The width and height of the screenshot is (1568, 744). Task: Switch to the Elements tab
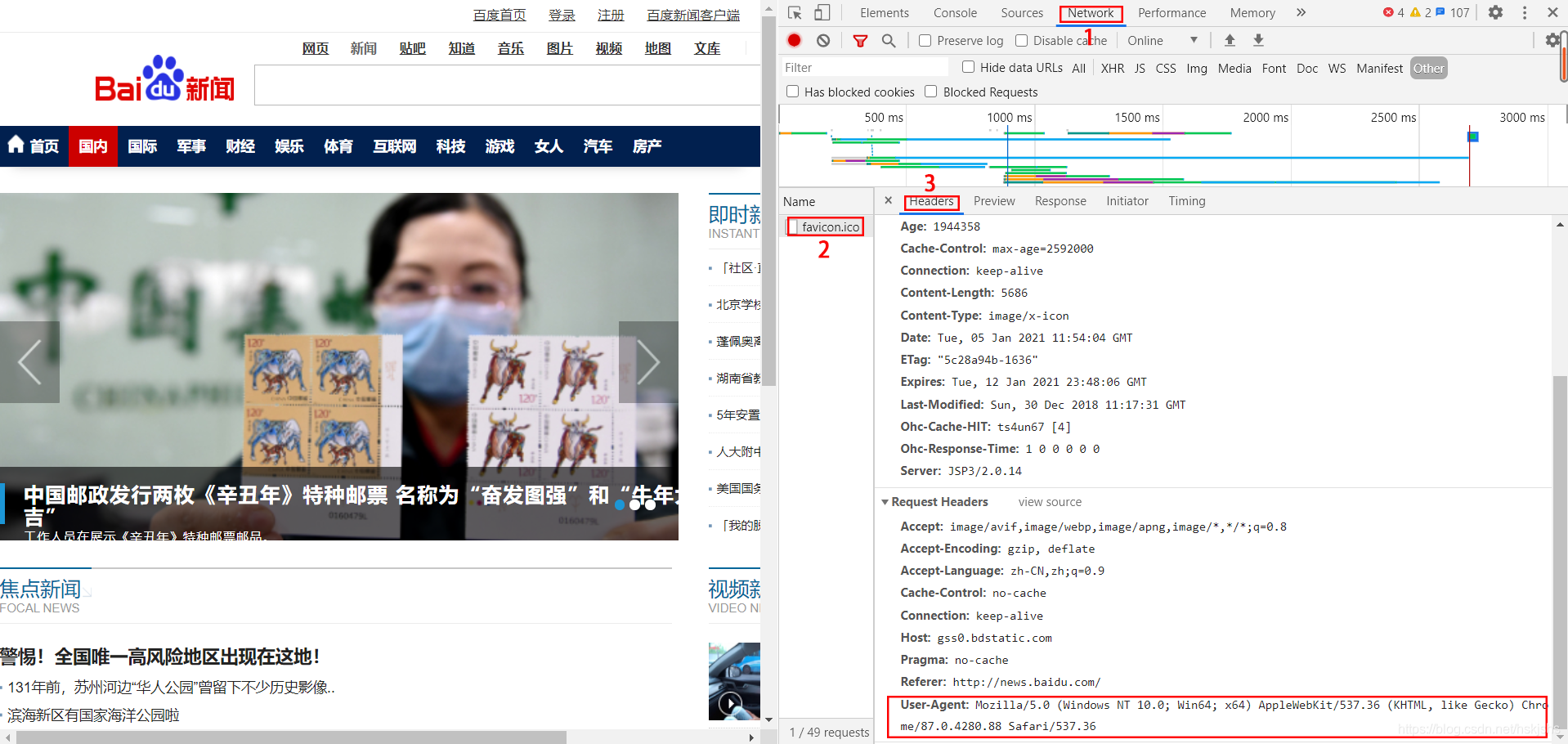[x=884, y=13]
